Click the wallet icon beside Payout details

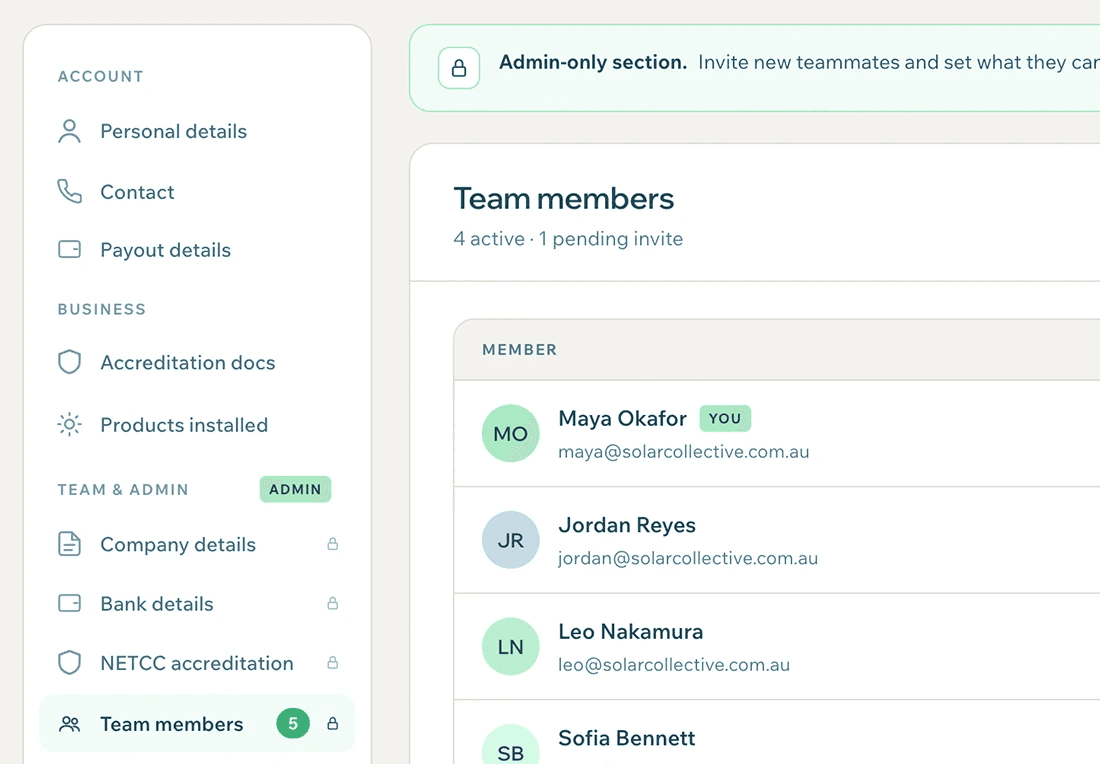pos(69,250)
